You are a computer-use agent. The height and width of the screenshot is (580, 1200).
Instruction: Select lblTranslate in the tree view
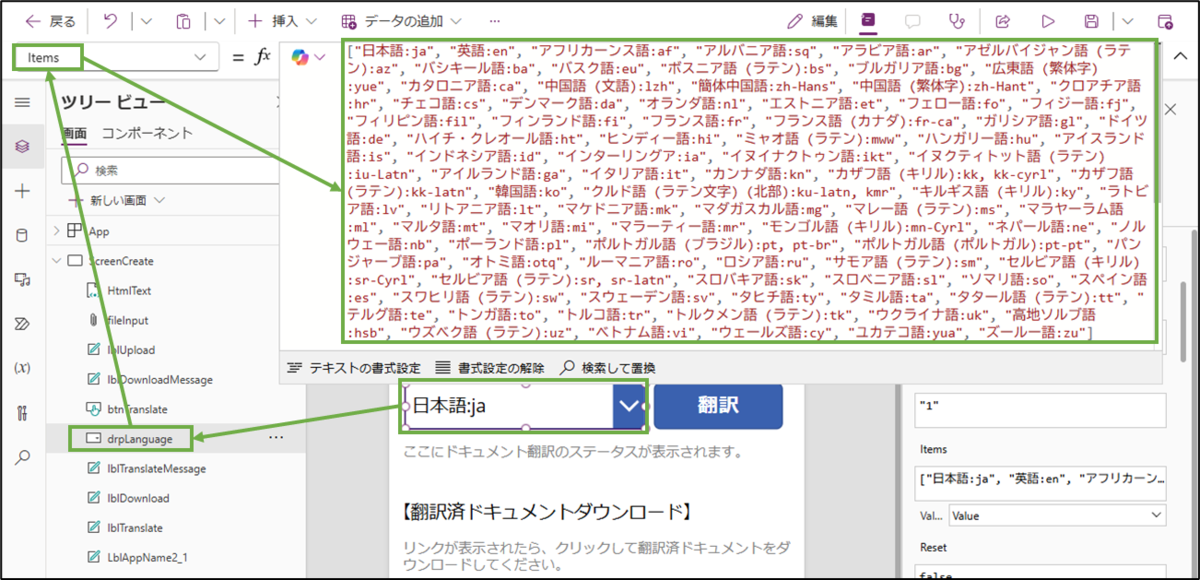click(x=135, y=527)
